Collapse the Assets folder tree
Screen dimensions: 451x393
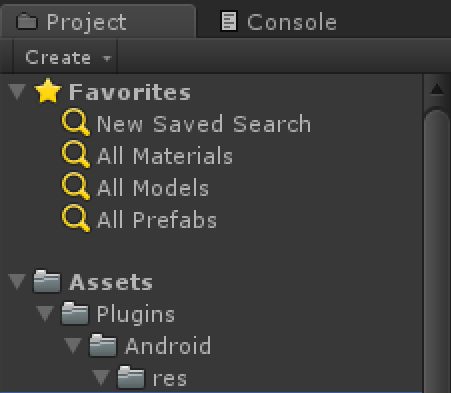(x=17, y=282)
